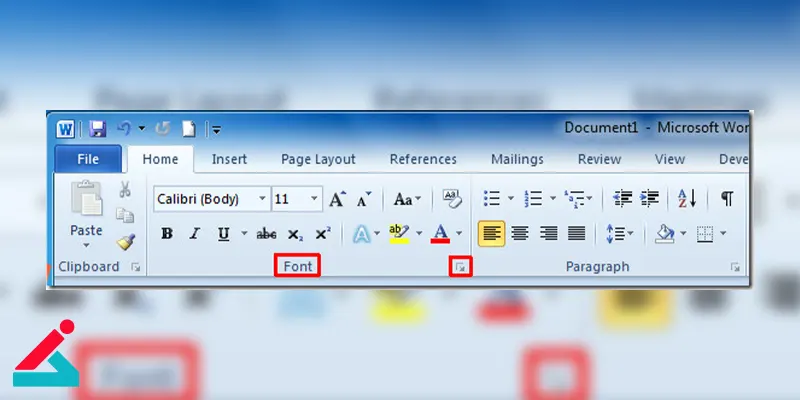Justify the paragraph text
800x400 pixels.
point(577,234)
